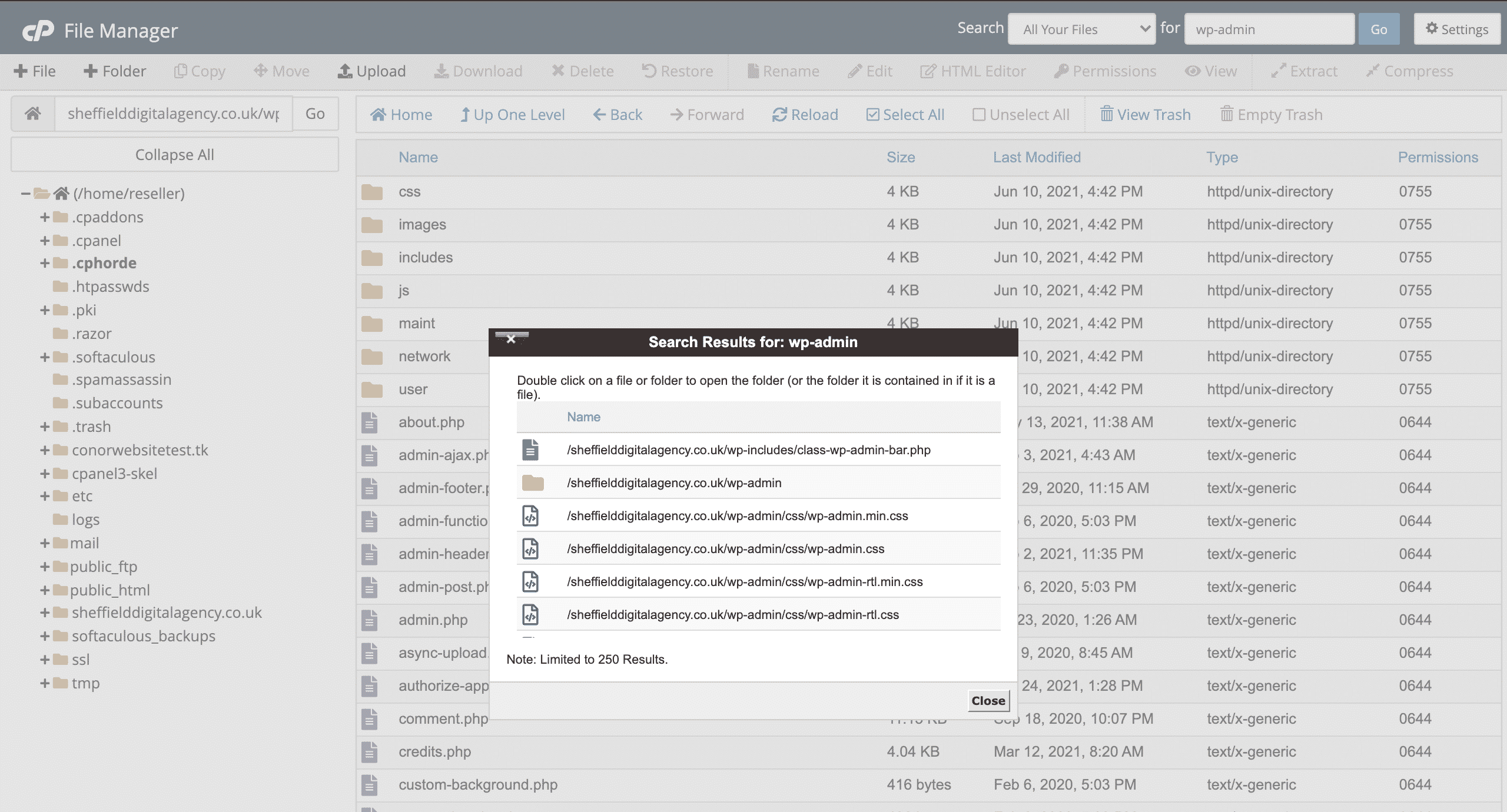Sort by Size column header
The width and height of the screenshot is (1507, 812).
coord(901,157)
